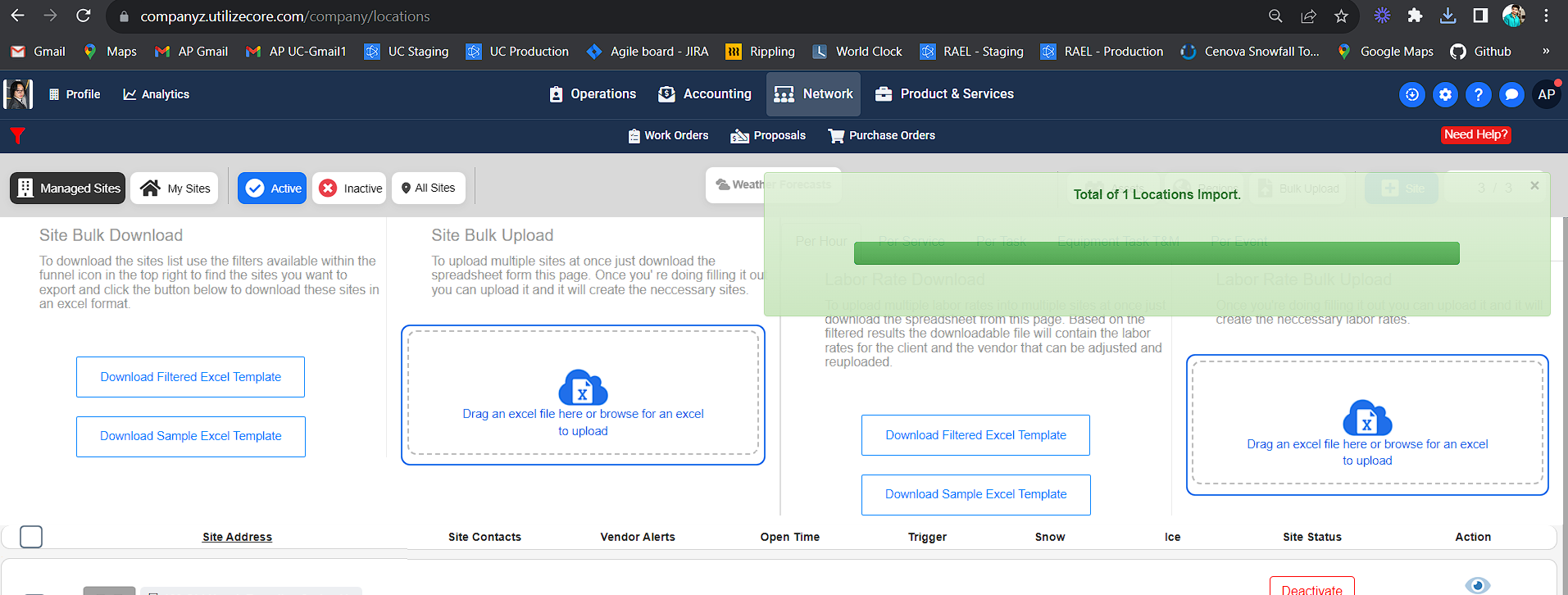
Task: Open the Rippling bookmark
Action: 761,51
